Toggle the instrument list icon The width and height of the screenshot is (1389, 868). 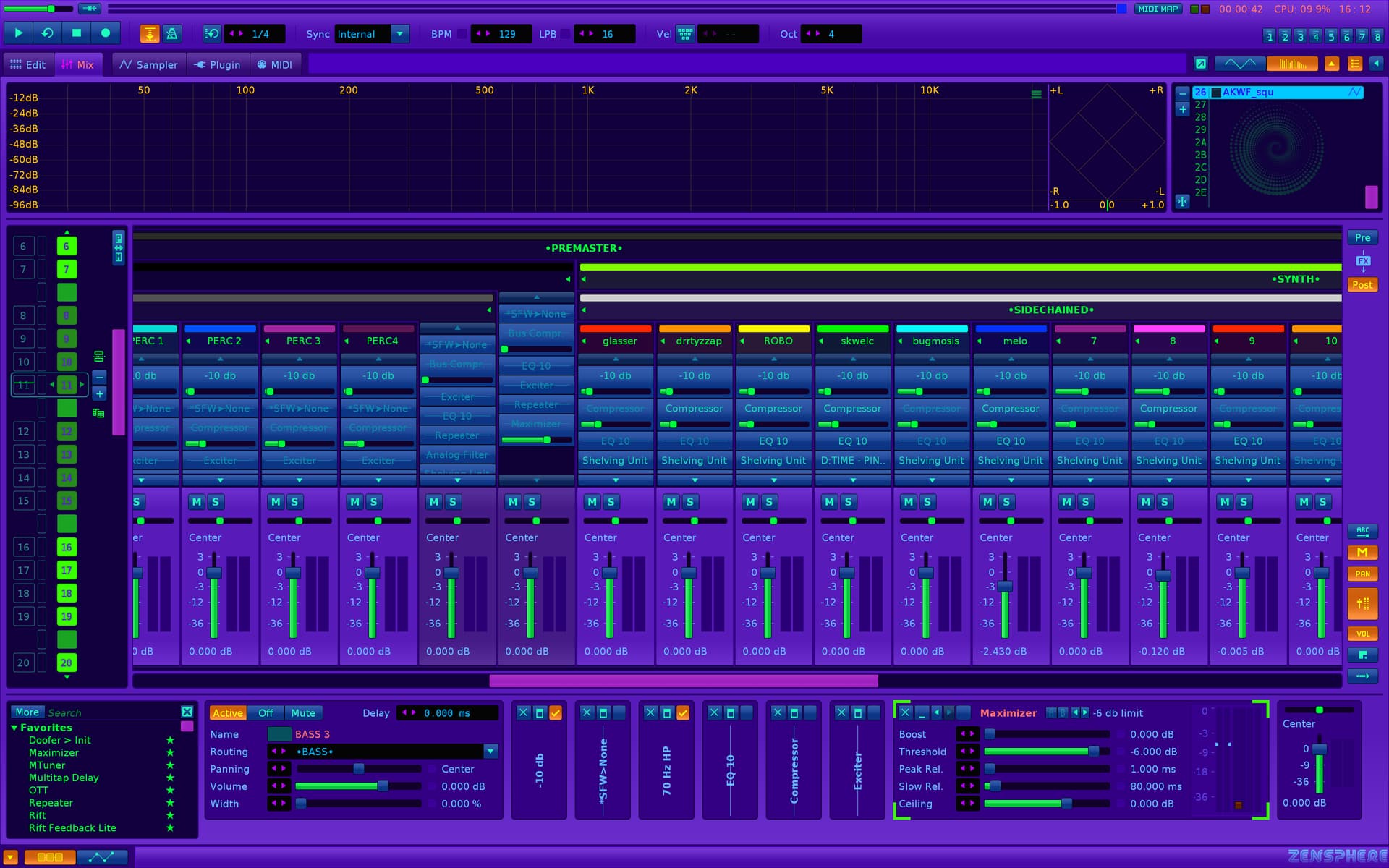(x=1355, y=64)
